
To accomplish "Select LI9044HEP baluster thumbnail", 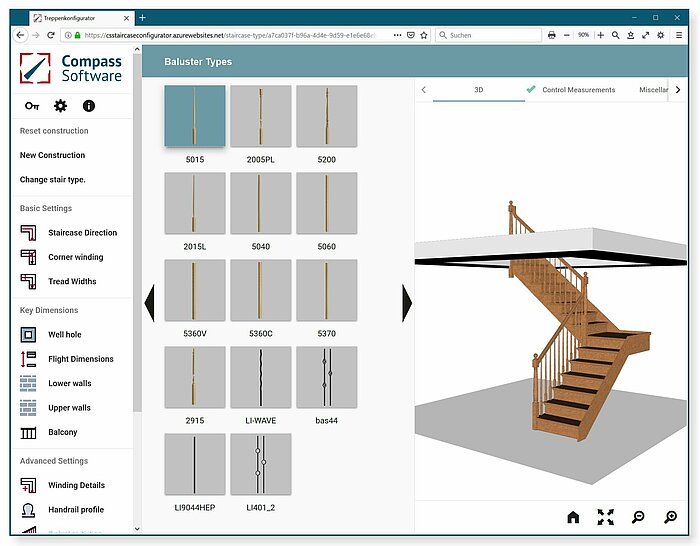I will (195, 464).
